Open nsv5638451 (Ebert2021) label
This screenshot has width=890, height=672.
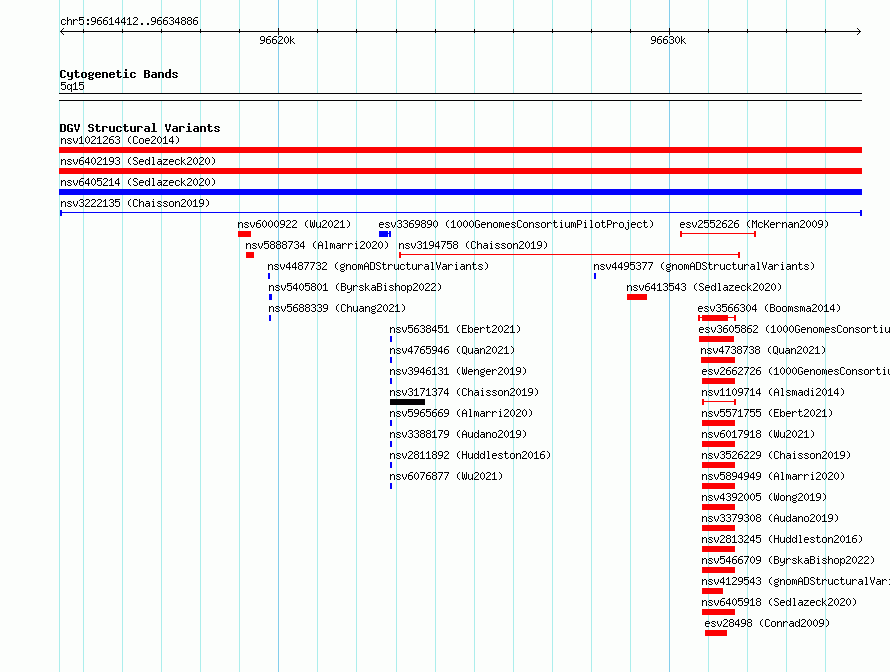[x=455, y=329]
